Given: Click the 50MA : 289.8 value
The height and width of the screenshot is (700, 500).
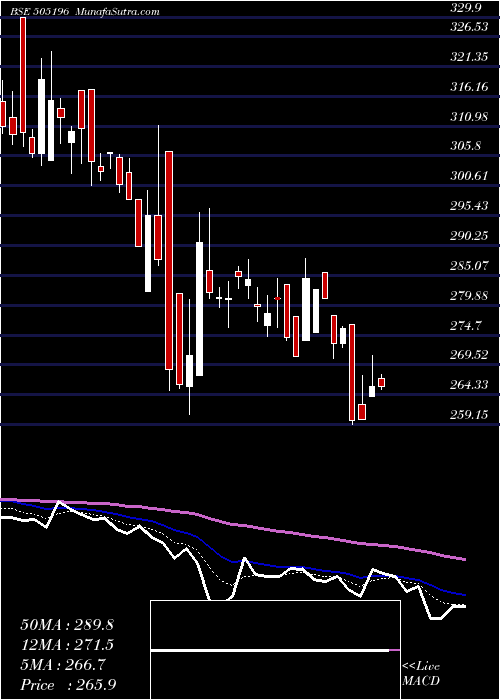Looking at the screenshot, I should coord(67,625).
